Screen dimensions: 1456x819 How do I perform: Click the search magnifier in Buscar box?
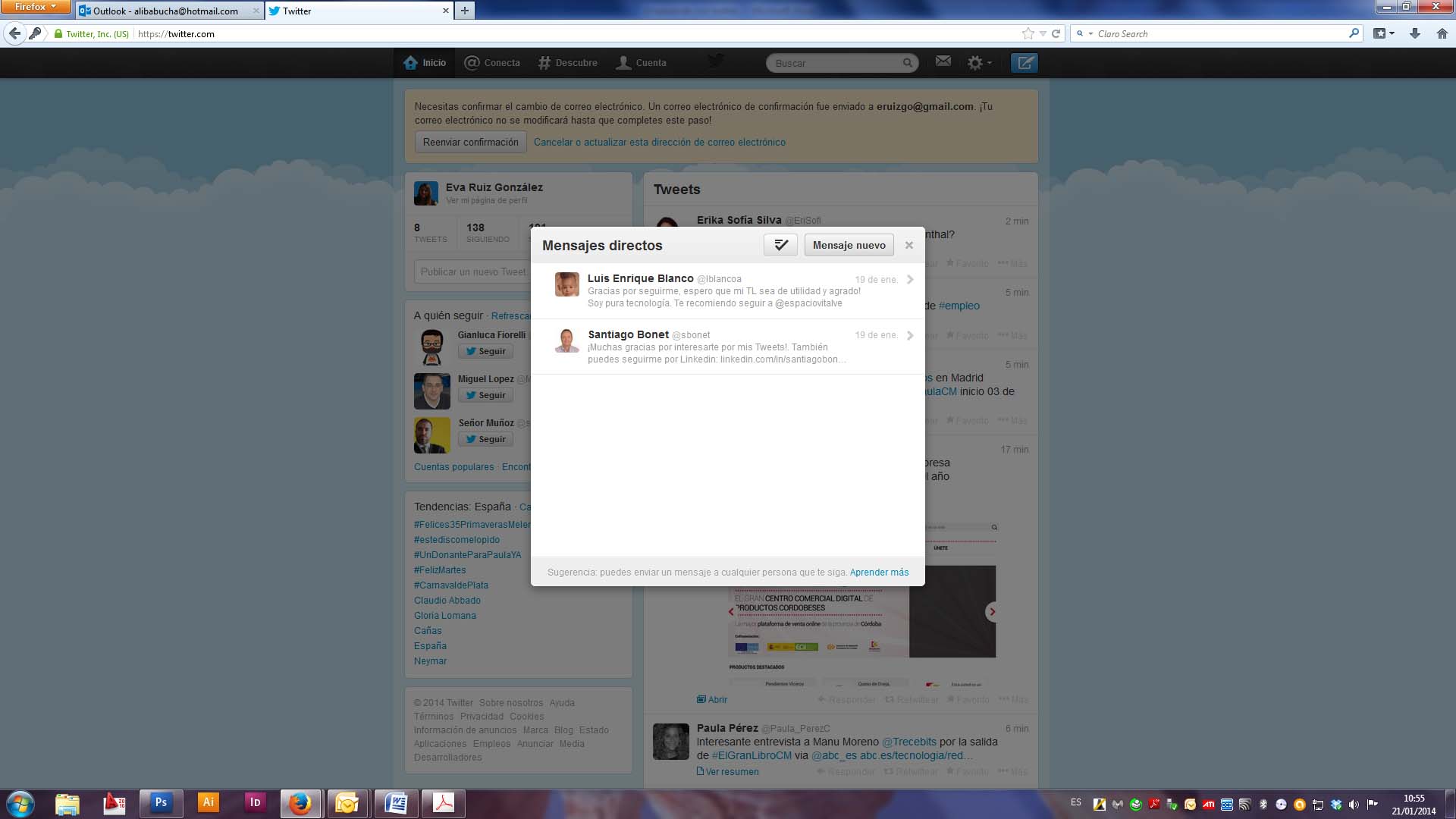coord(907,63)
